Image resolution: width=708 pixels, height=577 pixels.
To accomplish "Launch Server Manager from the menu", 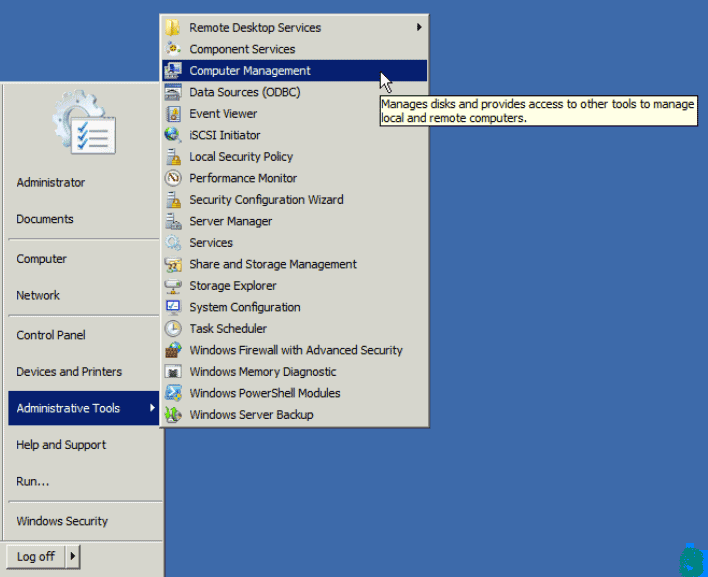I will coord(230,221).
